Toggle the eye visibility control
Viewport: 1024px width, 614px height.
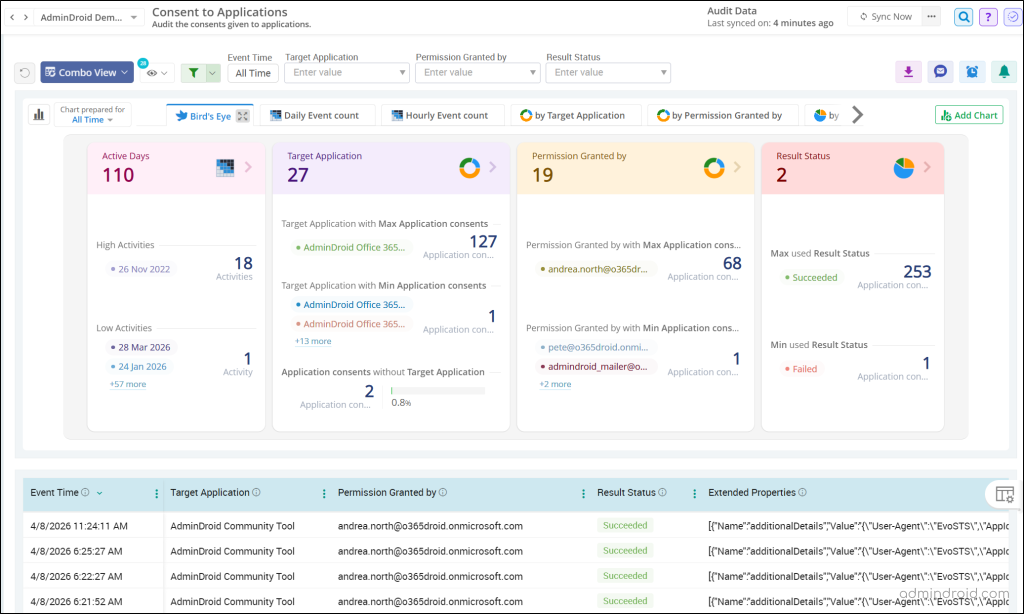pyautogui.click(x=157, y=73)
